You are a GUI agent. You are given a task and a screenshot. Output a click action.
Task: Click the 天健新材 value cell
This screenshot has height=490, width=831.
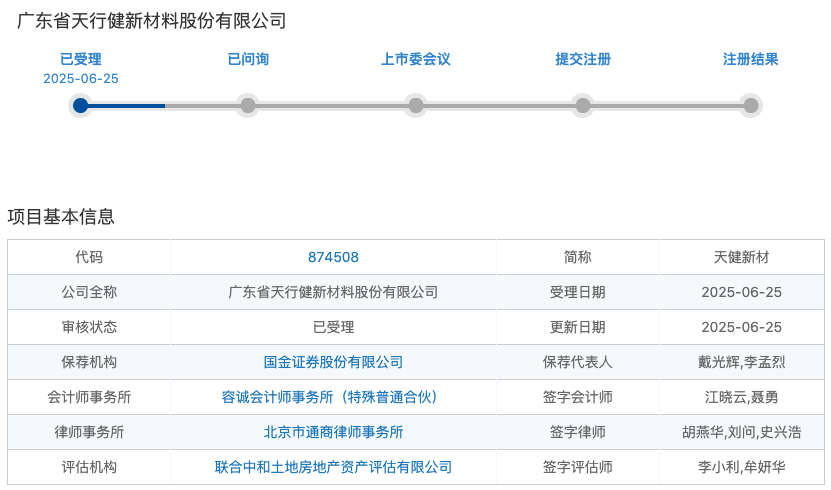[741, 257]
